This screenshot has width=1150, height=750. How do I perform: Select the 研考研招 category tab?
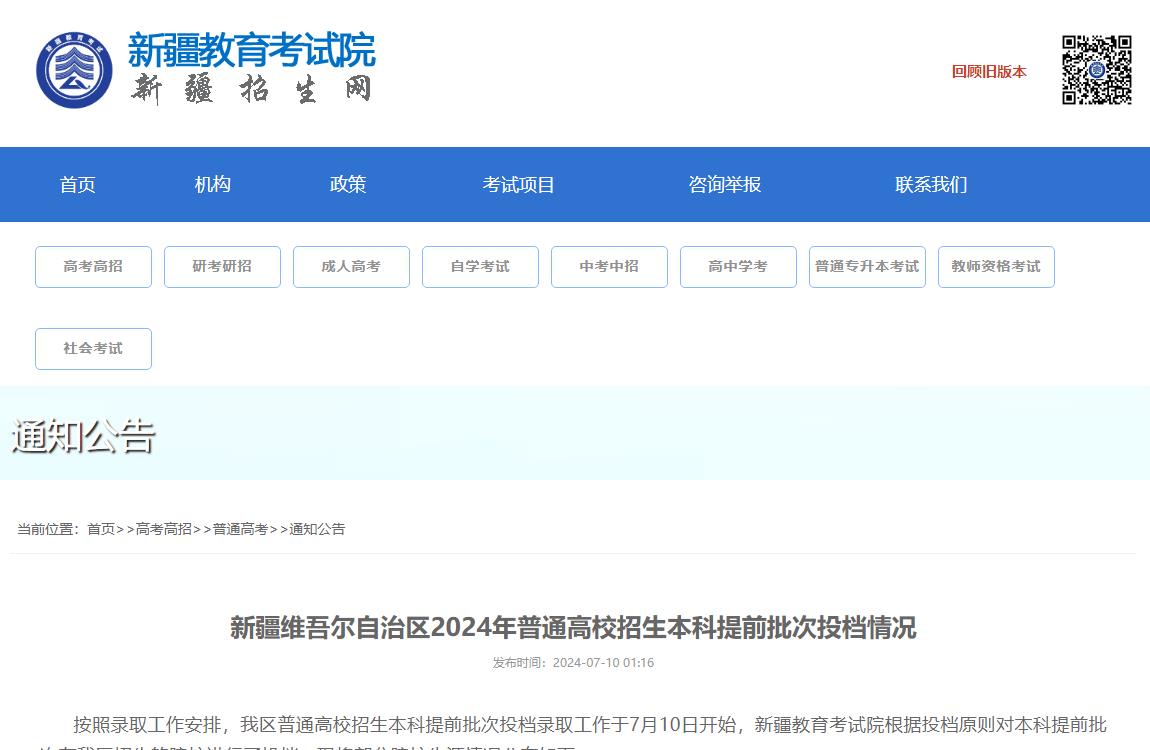pyautogui.click(x=222, y=266)
